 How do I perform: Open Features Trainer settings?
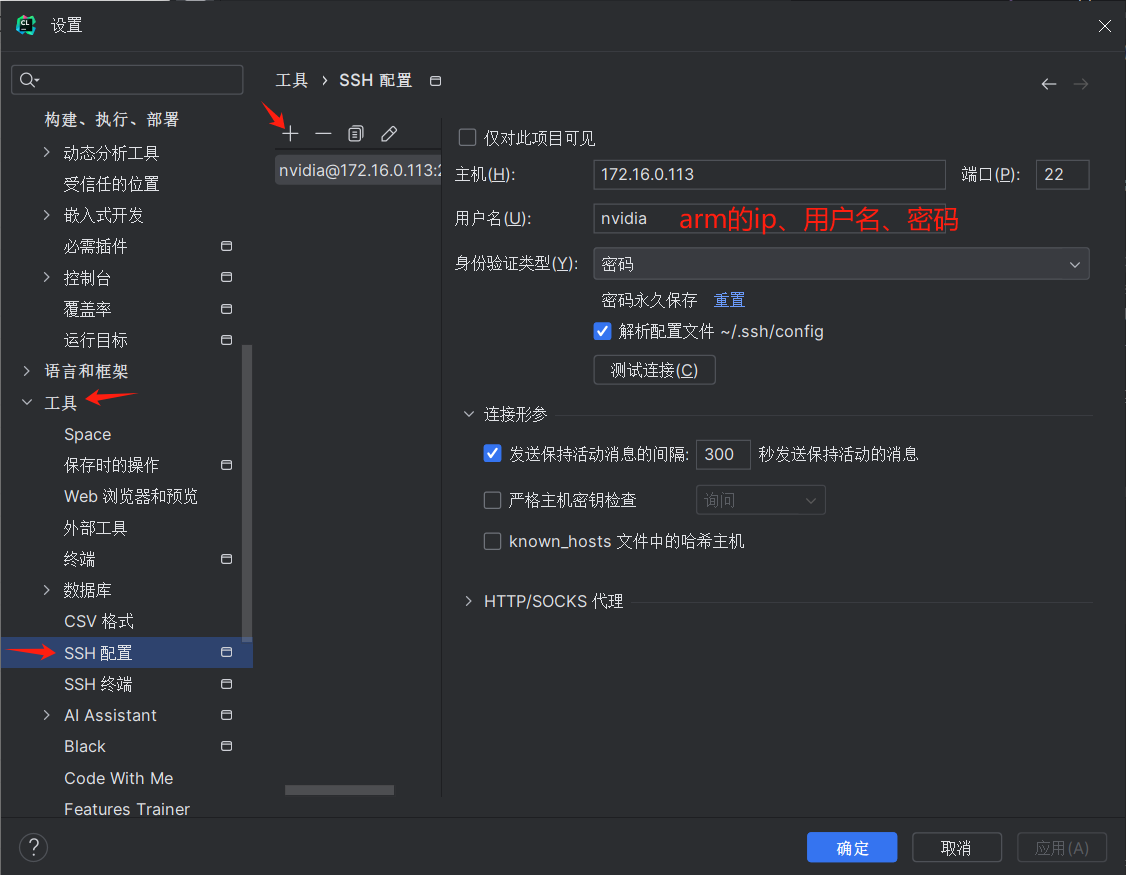coord(127,810)
